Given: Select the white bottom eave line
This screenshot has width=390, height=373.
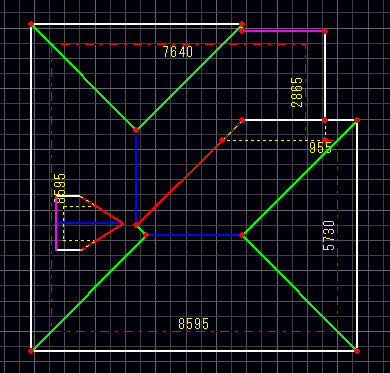Looking at the screenshot, I should 194,351.
